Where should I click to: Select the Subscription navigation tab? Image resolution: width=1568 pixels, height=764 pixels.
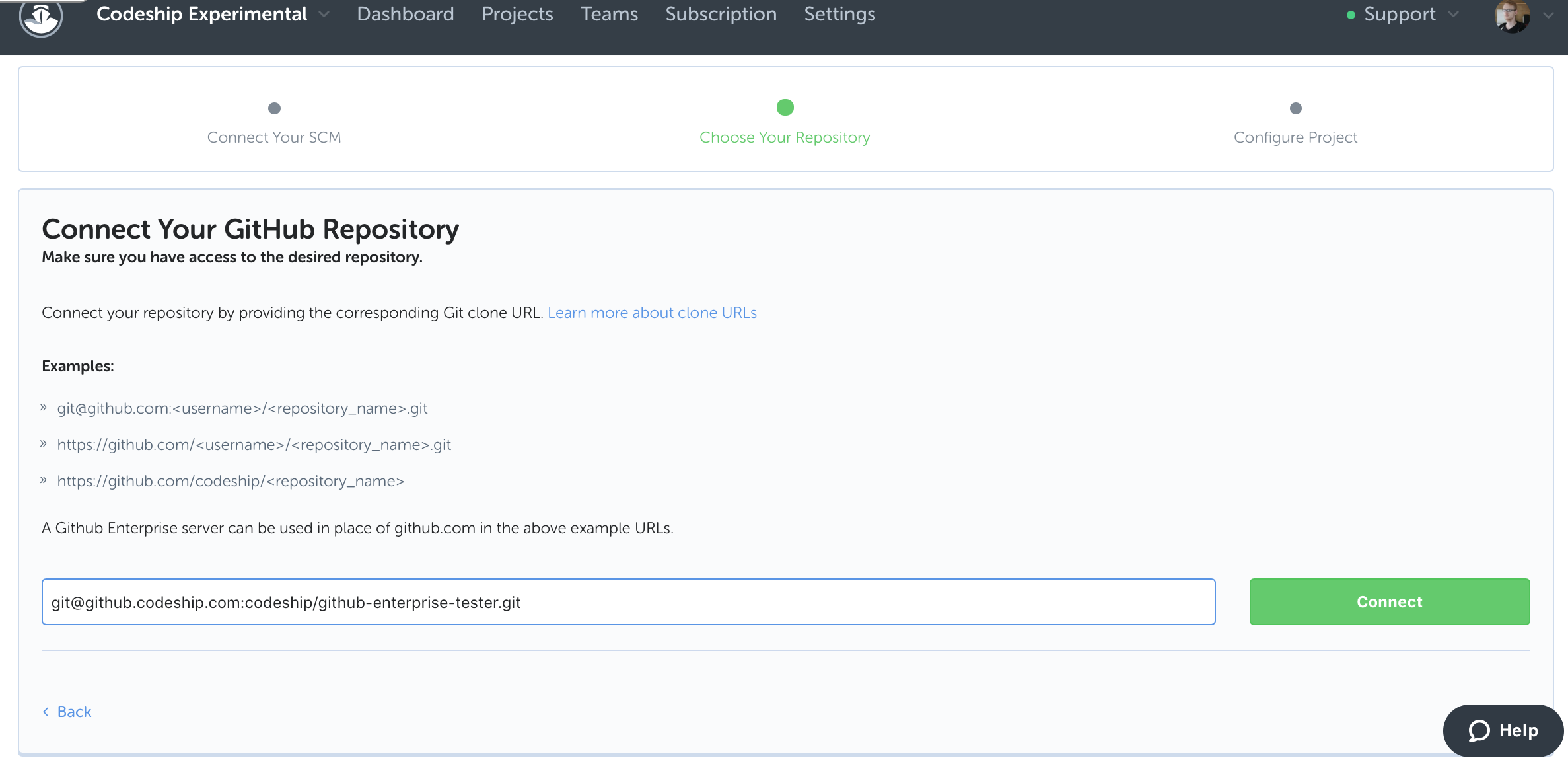(721, 13)
